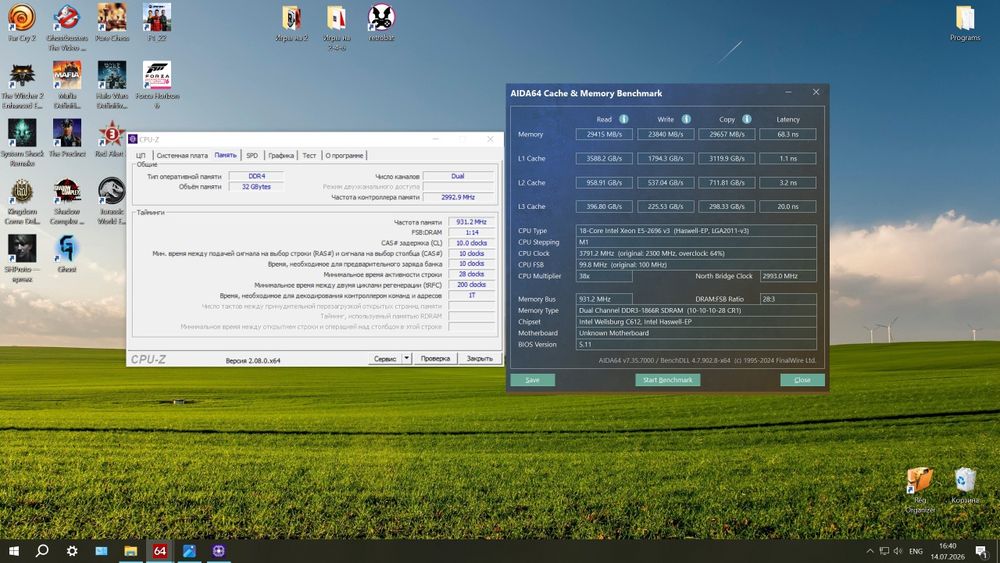This screenshot has width=1000, height=563.
Task: Click the North Bridge Clock 2993.0 MHz value
Action: (788, 276)
